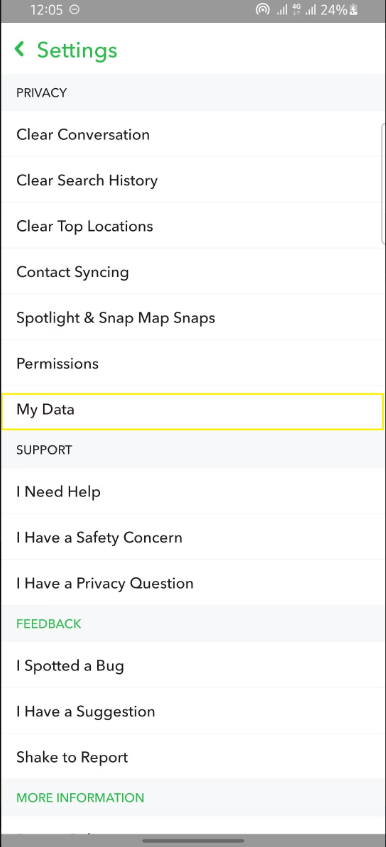Tap the green back arrow icon
The height and width of the screenshot is (847, 386).
tap(19, 49)
